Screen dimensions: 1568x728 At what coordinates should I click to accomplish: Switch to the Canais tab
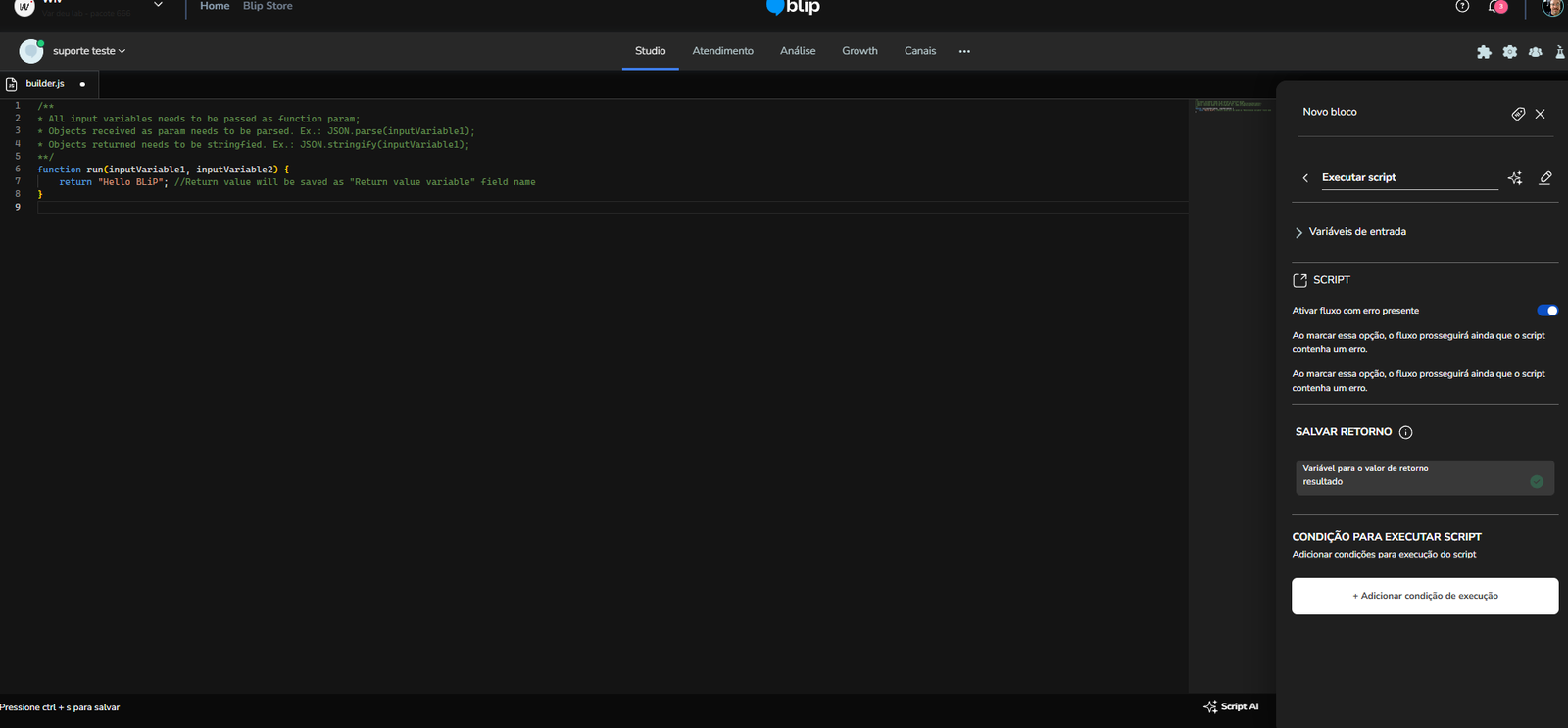click(x=920, y=51)
